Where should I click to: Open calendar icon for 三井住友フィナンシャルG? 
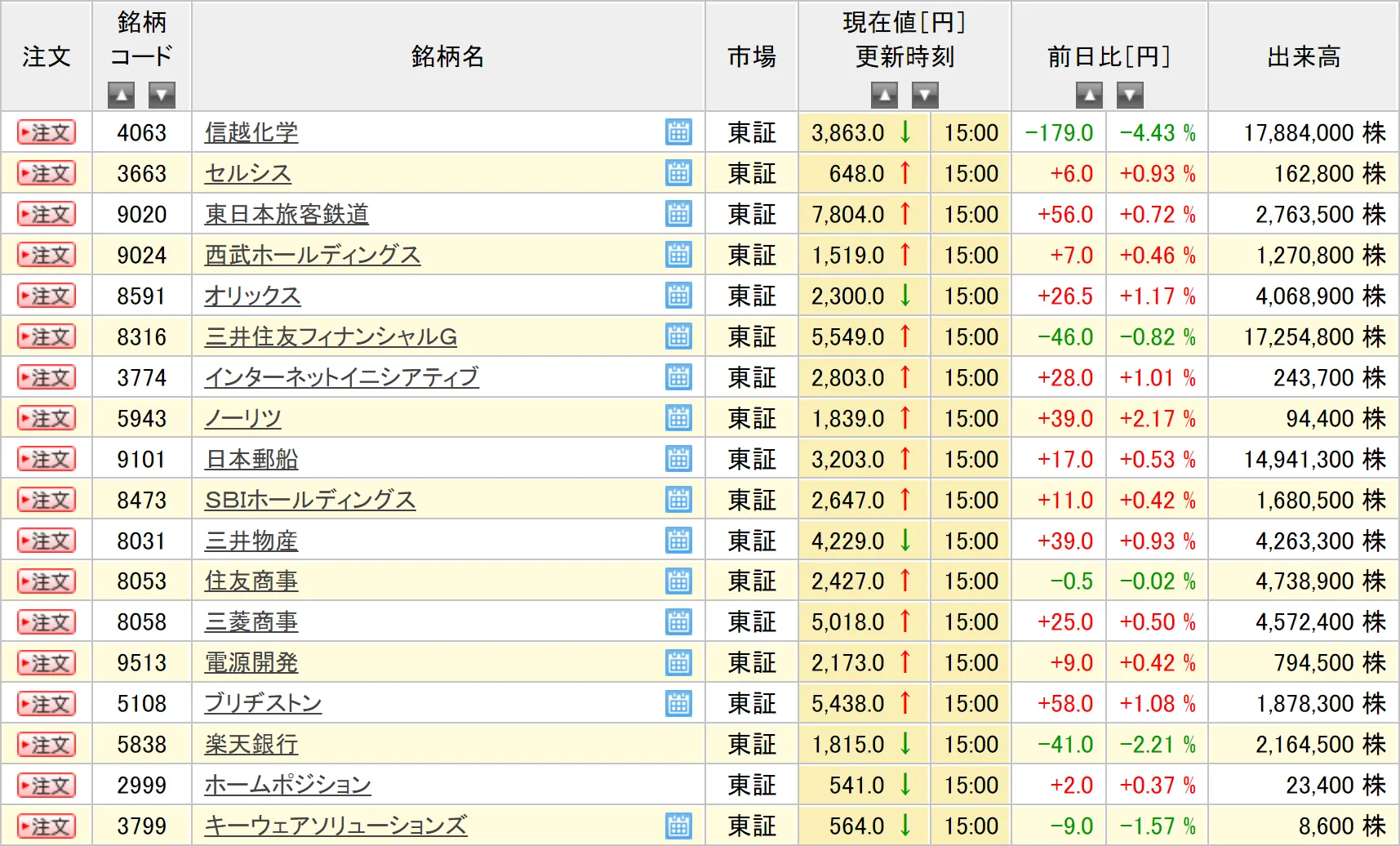678,336
